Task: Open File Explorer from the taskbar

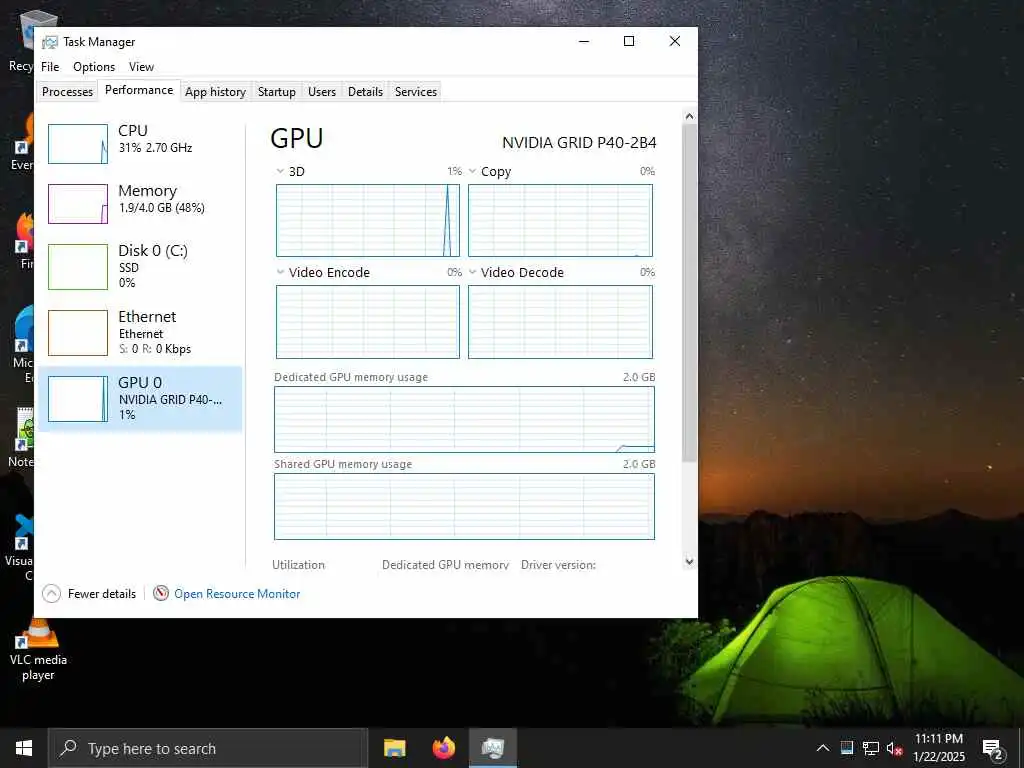Action: (x=394, y=748)
